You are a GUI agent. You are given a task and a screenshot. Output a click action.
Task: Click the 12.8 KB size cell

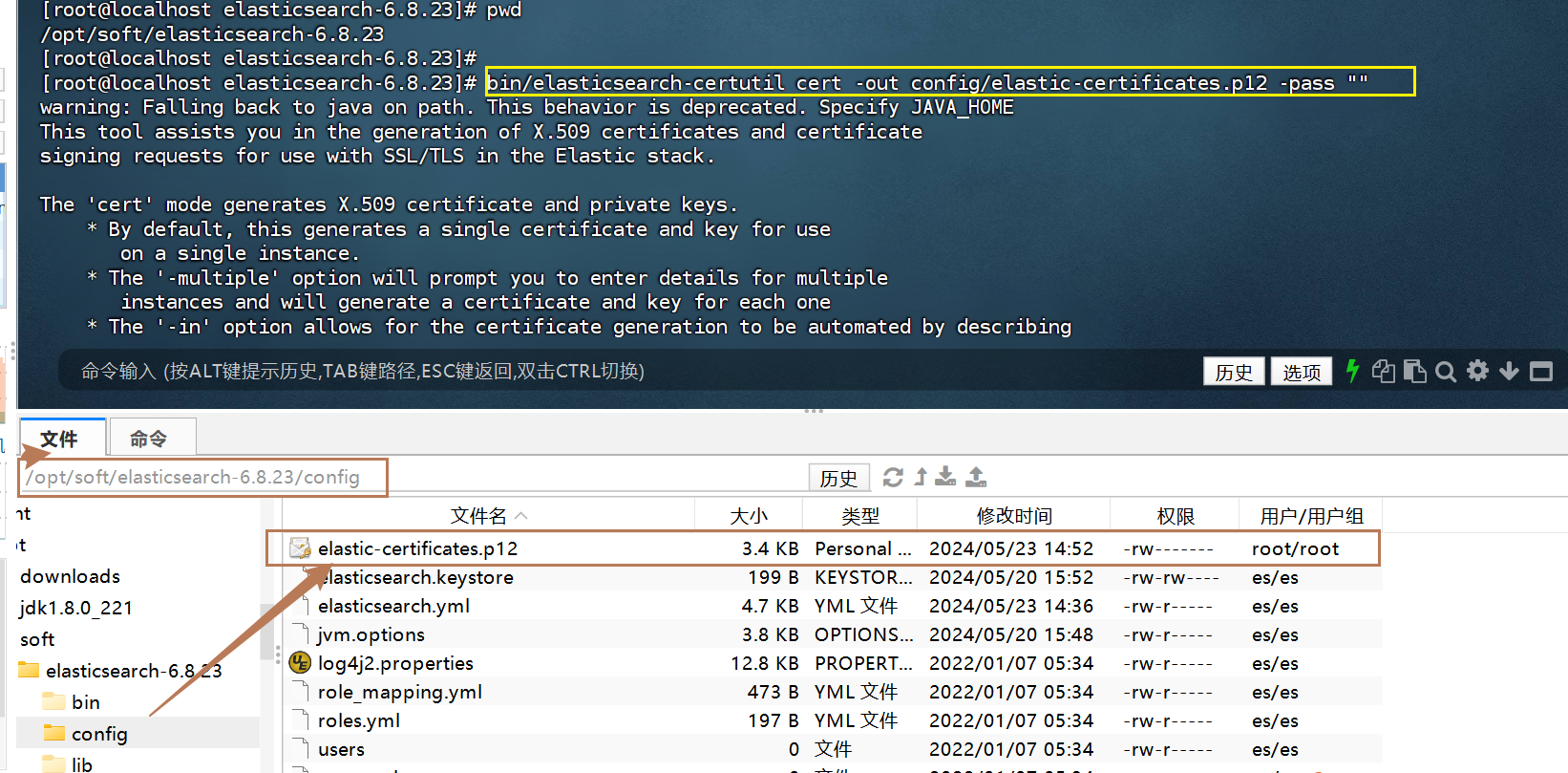click(x=765, y=663)
